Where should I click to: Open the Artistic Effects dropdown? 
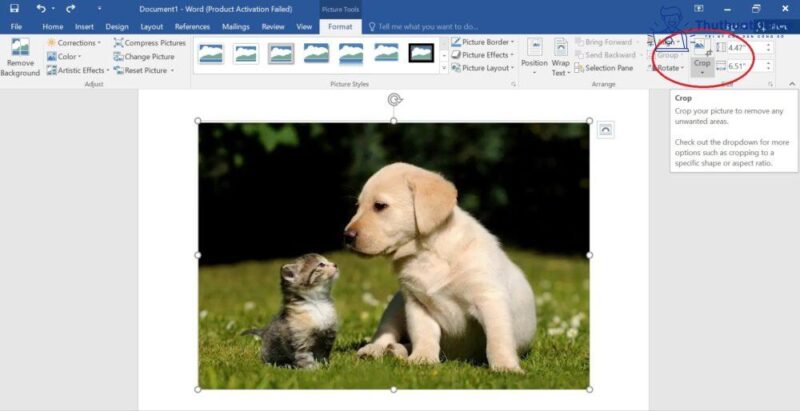(x=78, y=70)
